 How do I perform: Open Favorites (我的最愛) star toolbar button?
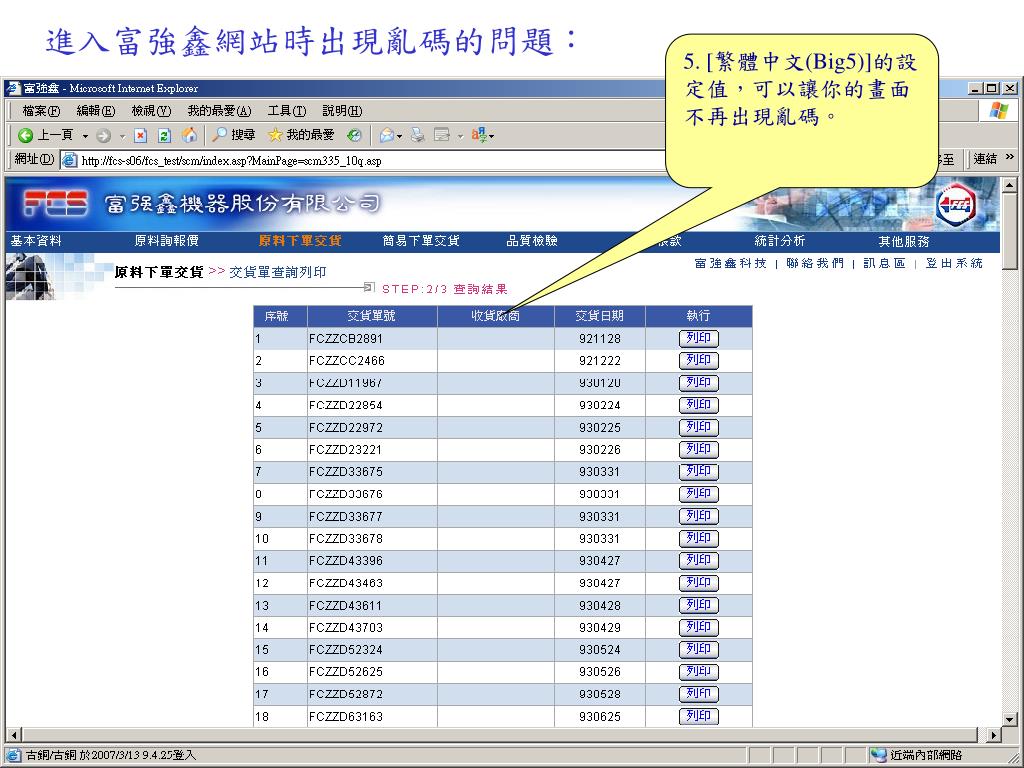click(x=301, y=135)
